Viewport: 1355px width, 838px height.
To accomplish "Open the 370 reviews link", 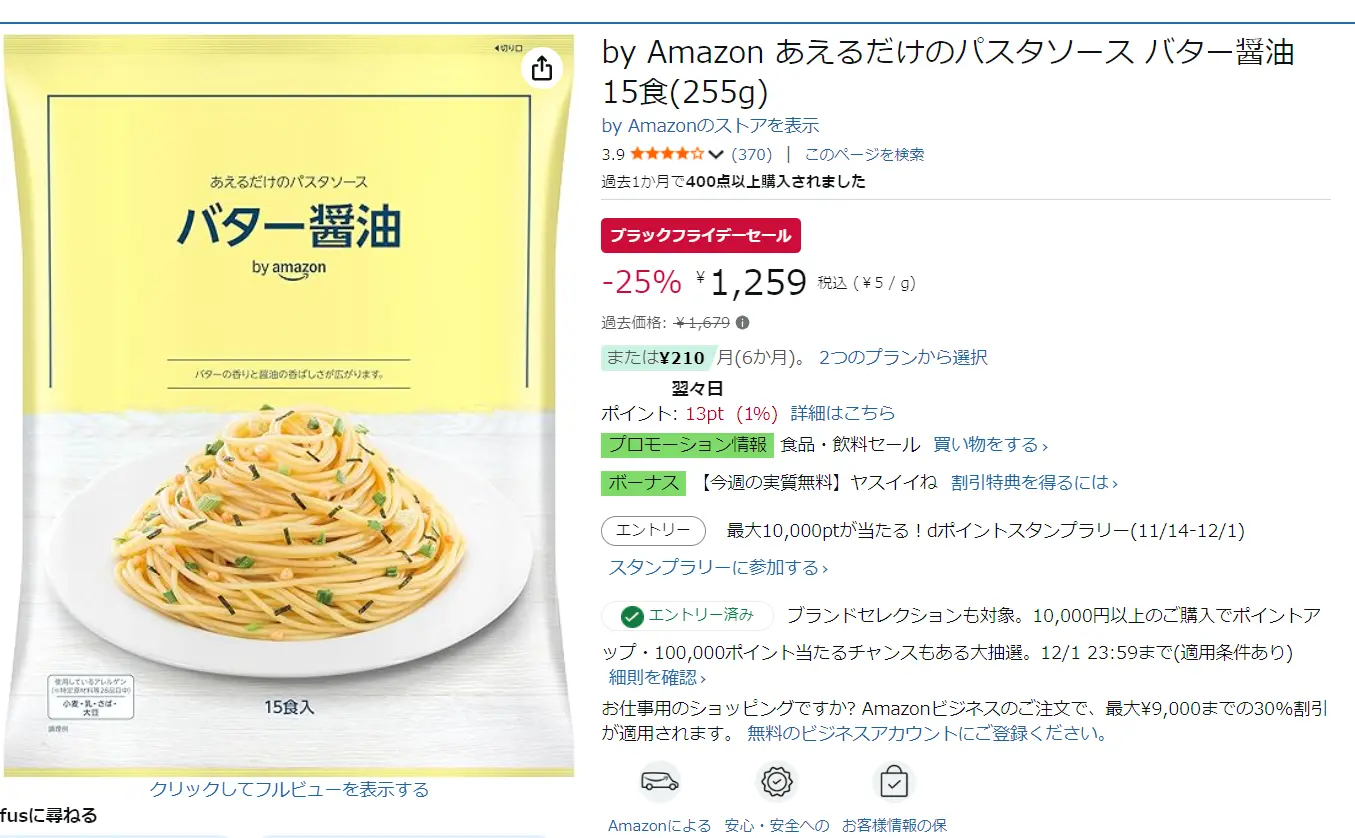I will tap(752, 154).
